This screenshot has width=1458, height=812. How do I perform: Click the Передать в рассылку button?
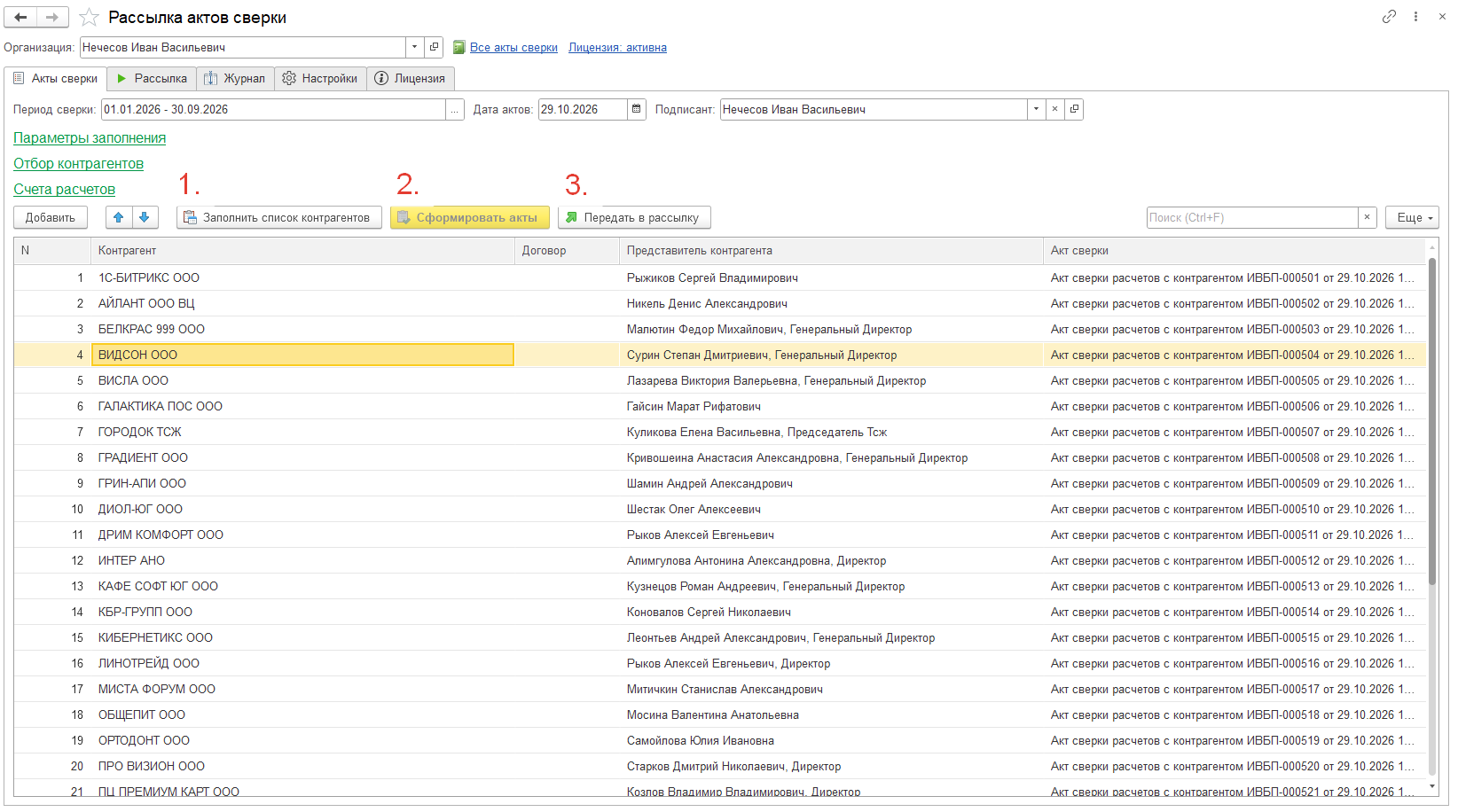click(x=634, y=217)
